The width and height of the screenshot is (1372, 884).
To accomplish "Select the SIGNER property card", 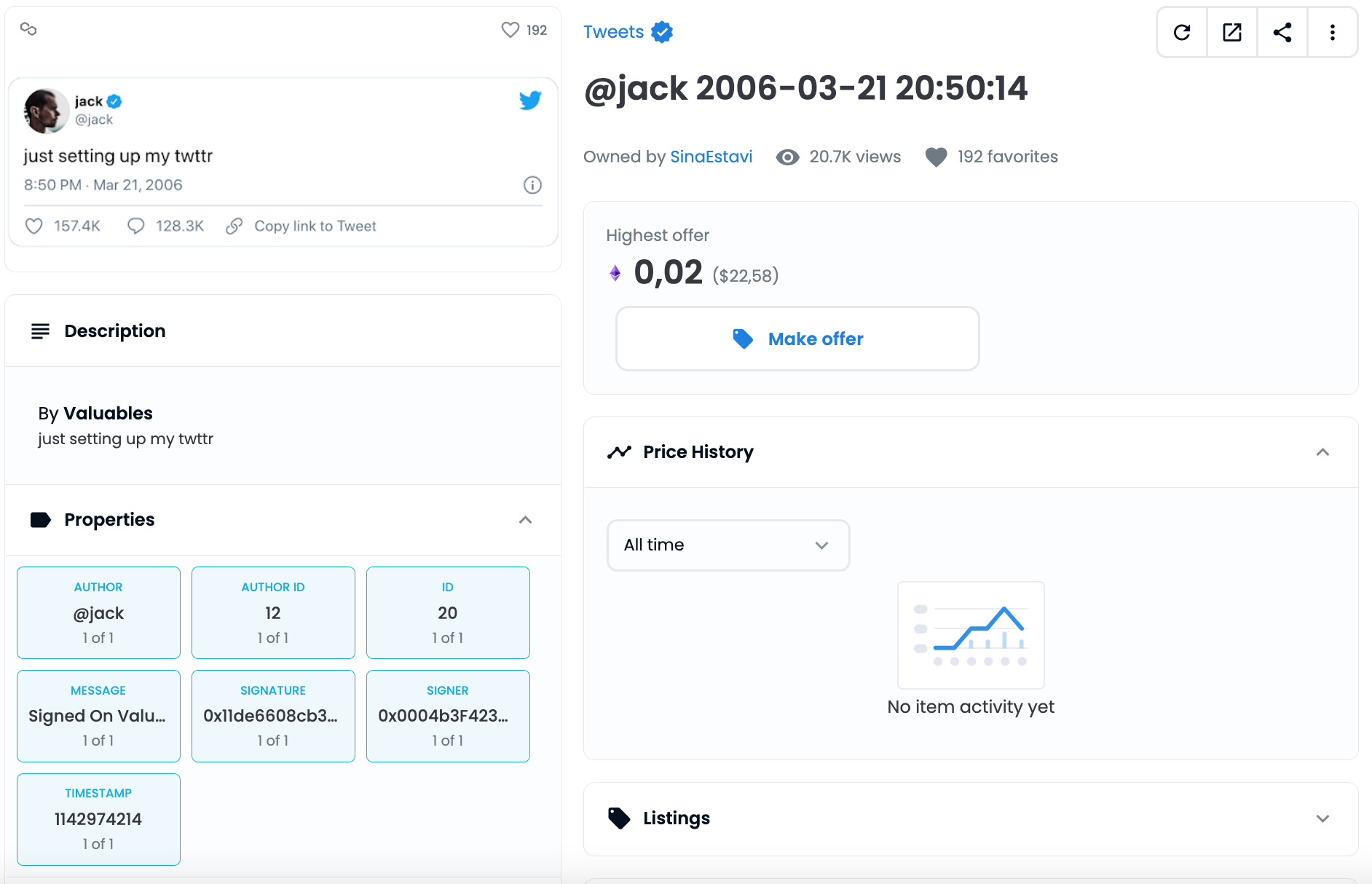I will tap(448, 716).
